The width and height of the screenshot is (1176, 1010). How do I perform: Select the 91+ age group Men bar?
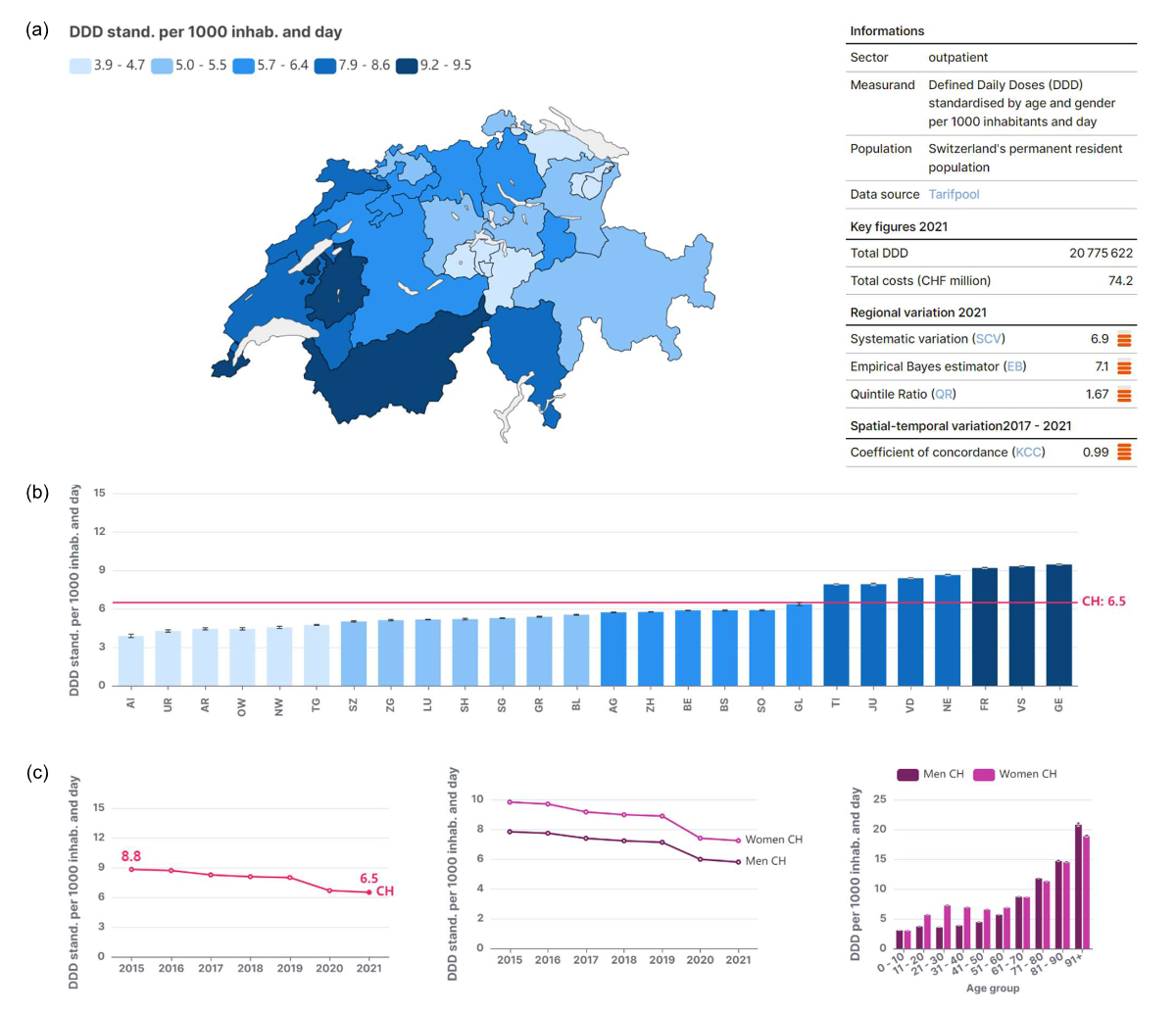coord(1078,887)
